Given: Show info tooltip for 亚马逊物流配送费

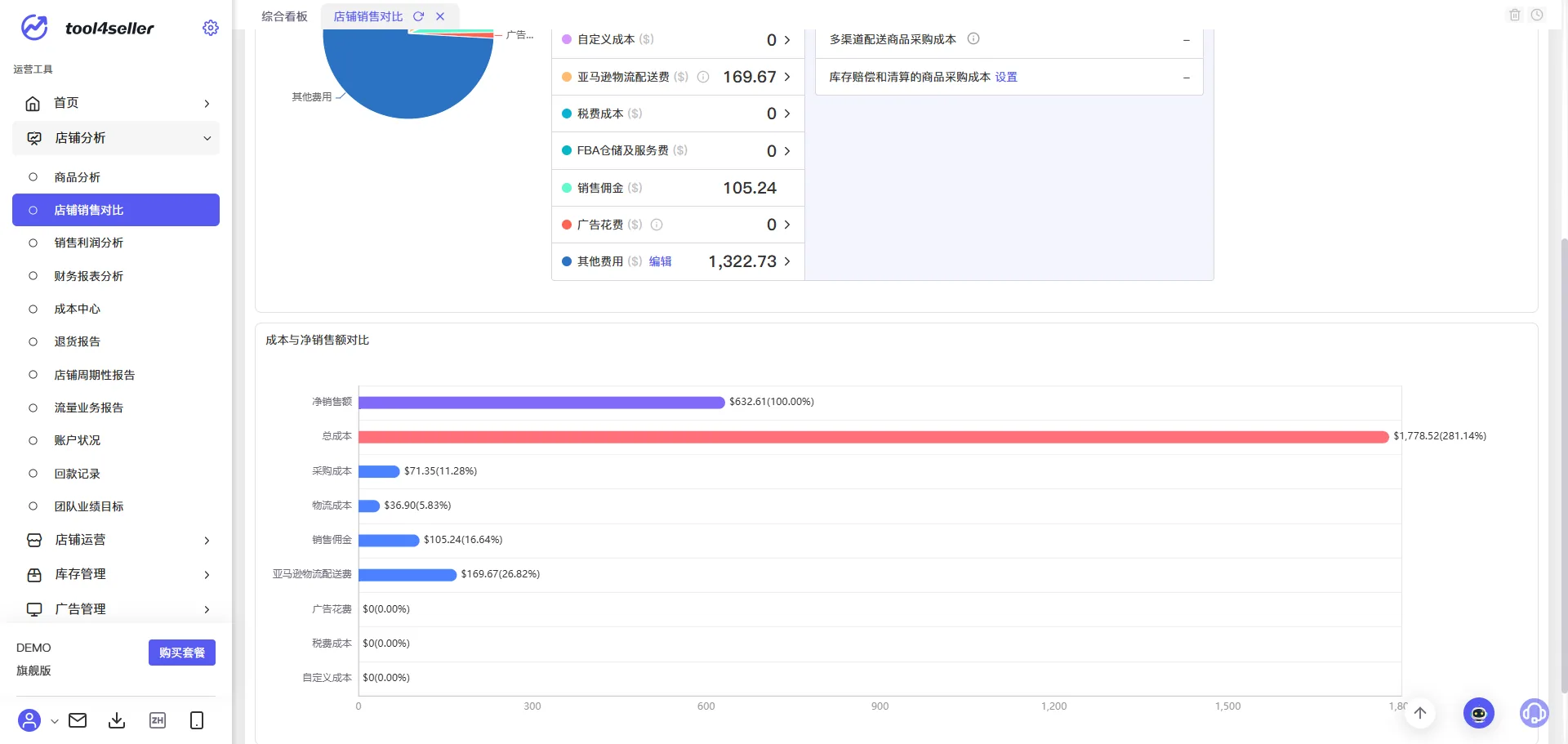Looking at the screenshot, I should (x=703, y=77).
